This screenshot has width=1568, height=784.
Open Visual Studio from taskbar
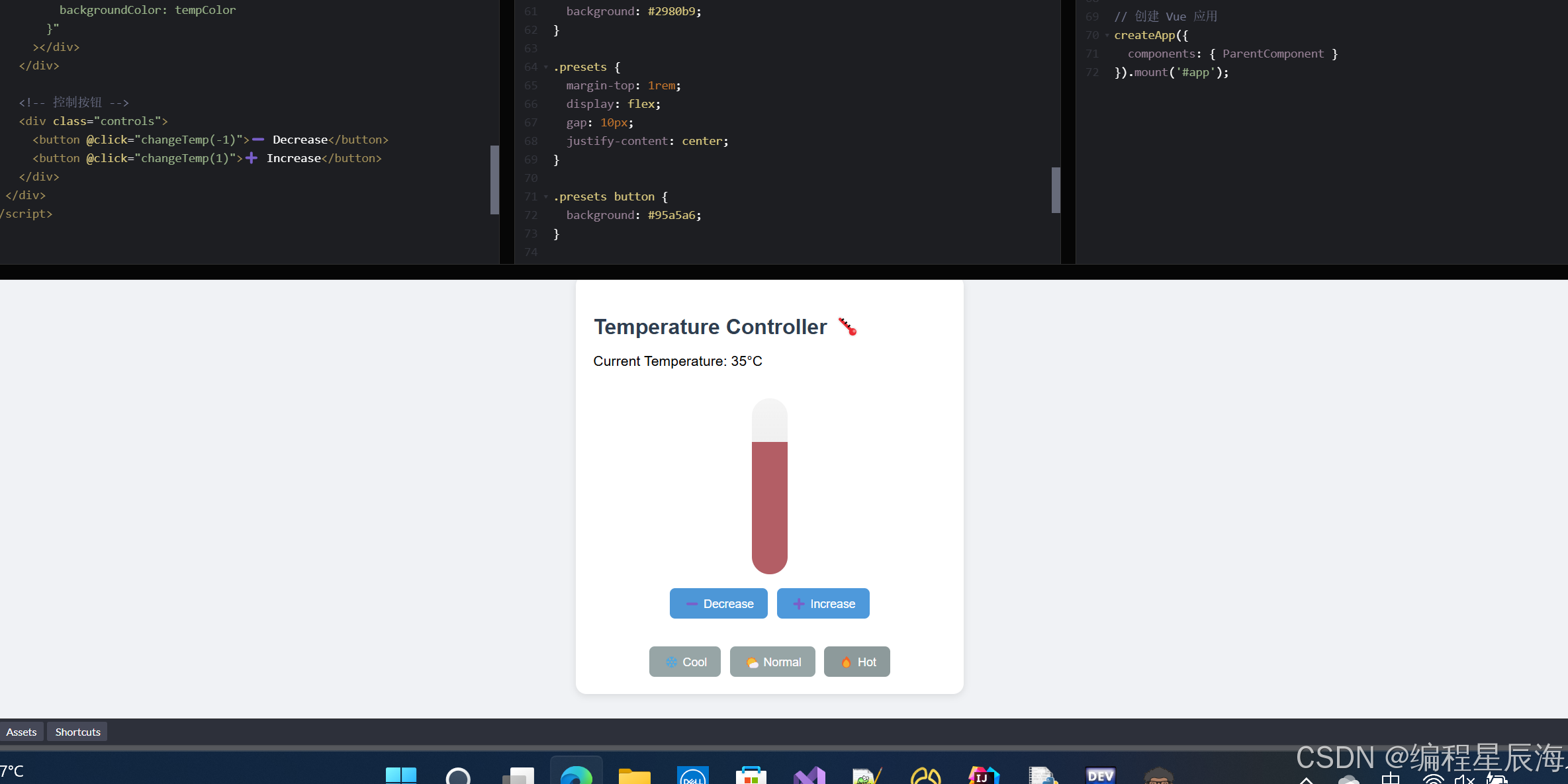click(x=809, y=775)
